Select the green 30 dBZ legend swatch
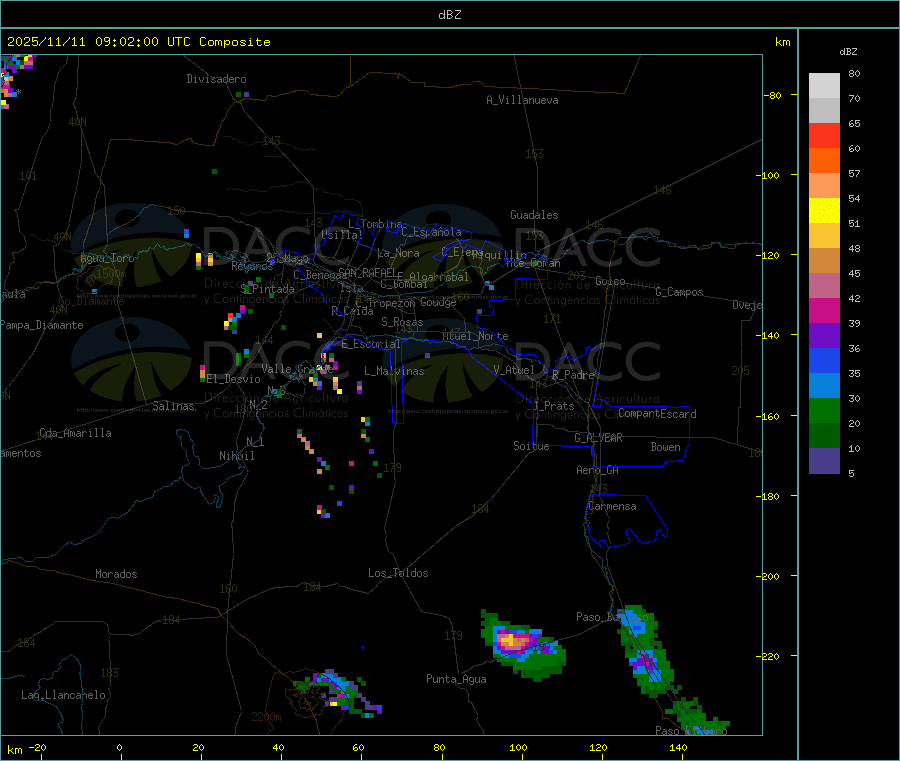900x761 pixels. click(x=824, y=410)
